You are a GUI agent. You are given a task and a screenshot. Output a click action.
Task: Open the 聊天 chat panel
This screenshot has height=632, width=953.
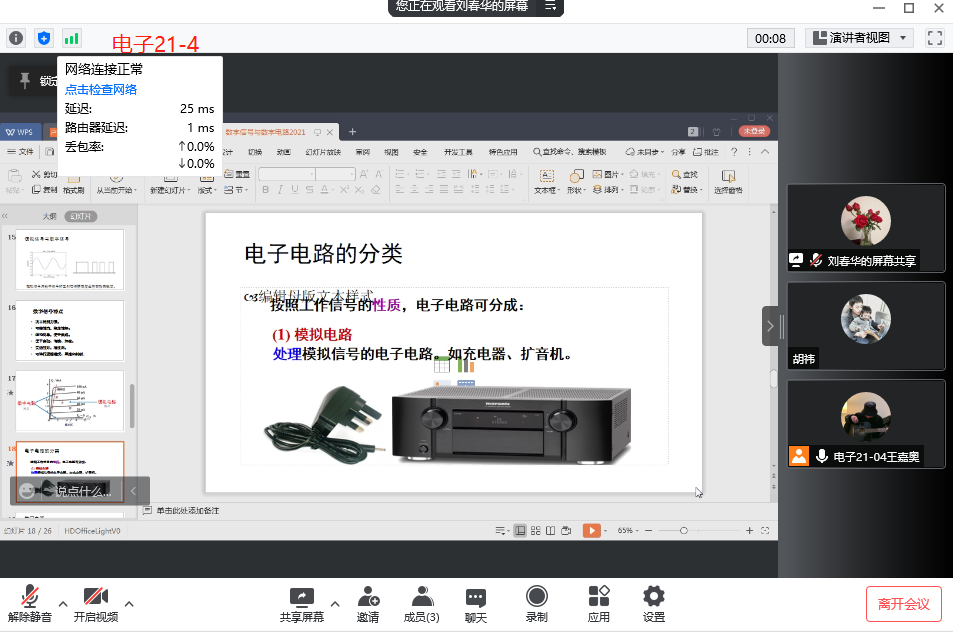pyautogui.click(x=476, y=604)
